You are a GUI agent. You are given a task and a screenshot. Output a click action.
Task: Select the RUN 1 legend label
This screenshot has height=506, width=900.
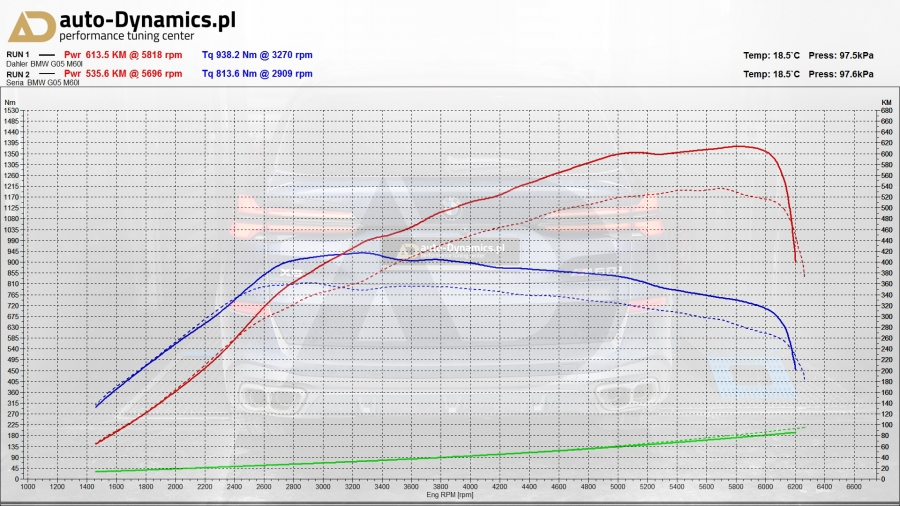[18, 54]
